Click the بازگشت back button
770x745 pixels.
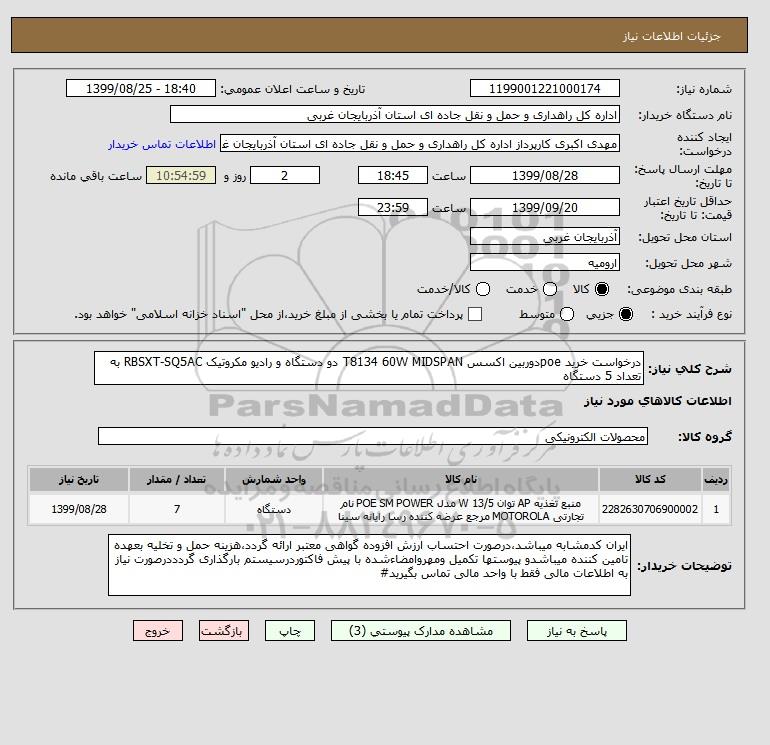click(224, 631)
